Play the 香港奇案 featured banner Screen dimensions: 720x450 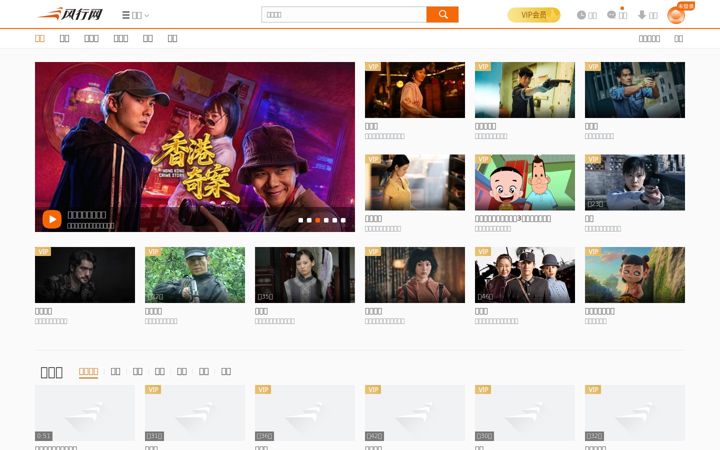click(52, 219)
